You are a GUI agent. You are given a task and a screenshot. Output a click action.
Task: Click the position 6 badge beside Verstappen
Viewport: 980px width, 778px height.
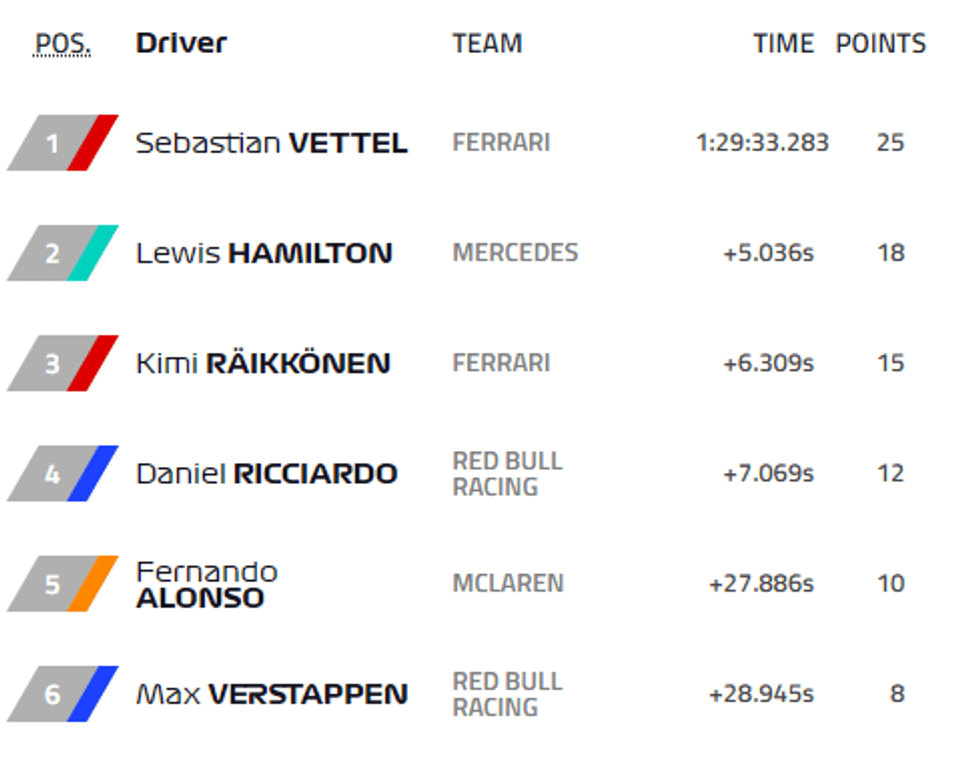pos(52,694)
